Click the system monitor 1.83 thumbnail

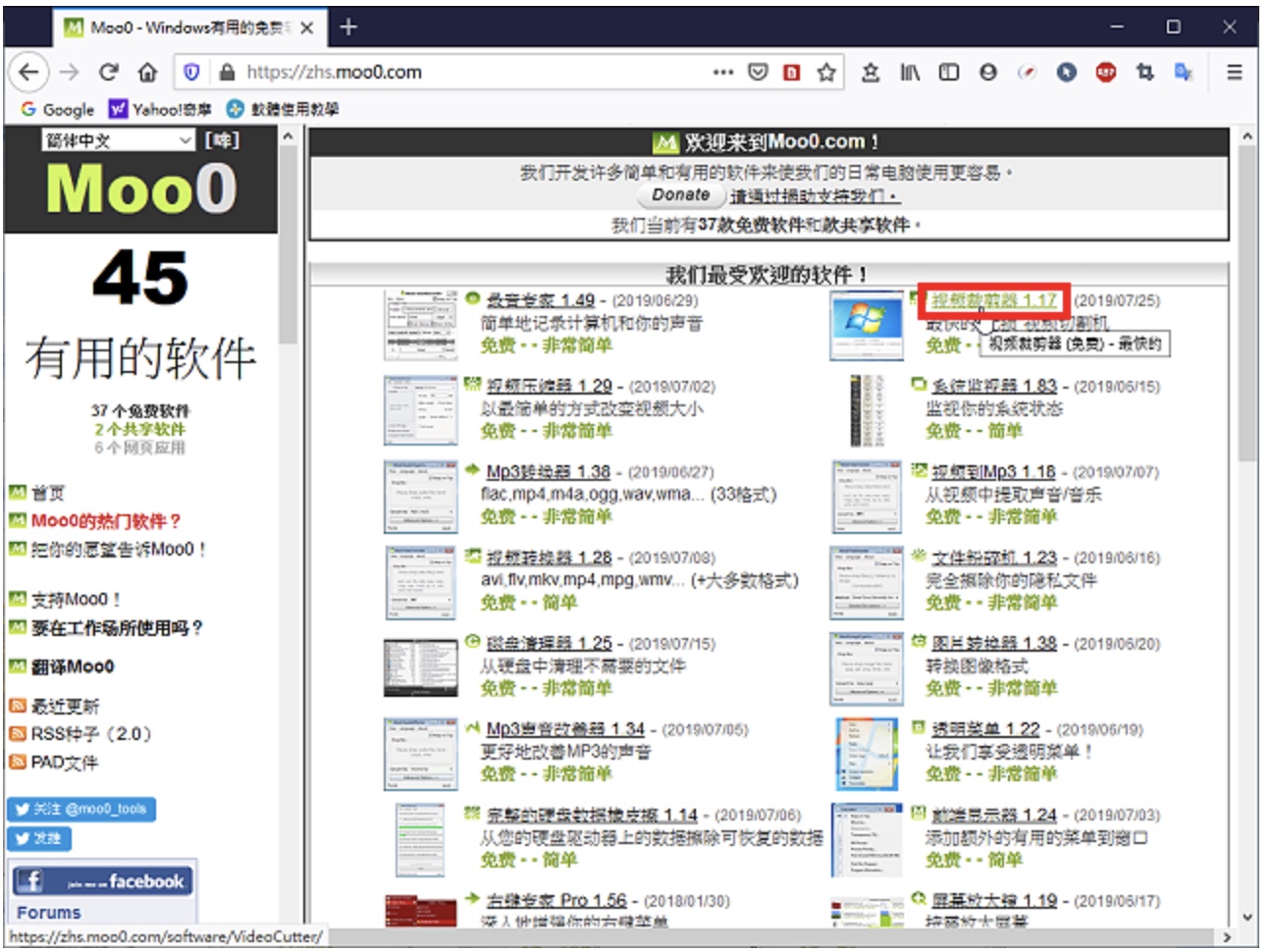pos(866,410)
